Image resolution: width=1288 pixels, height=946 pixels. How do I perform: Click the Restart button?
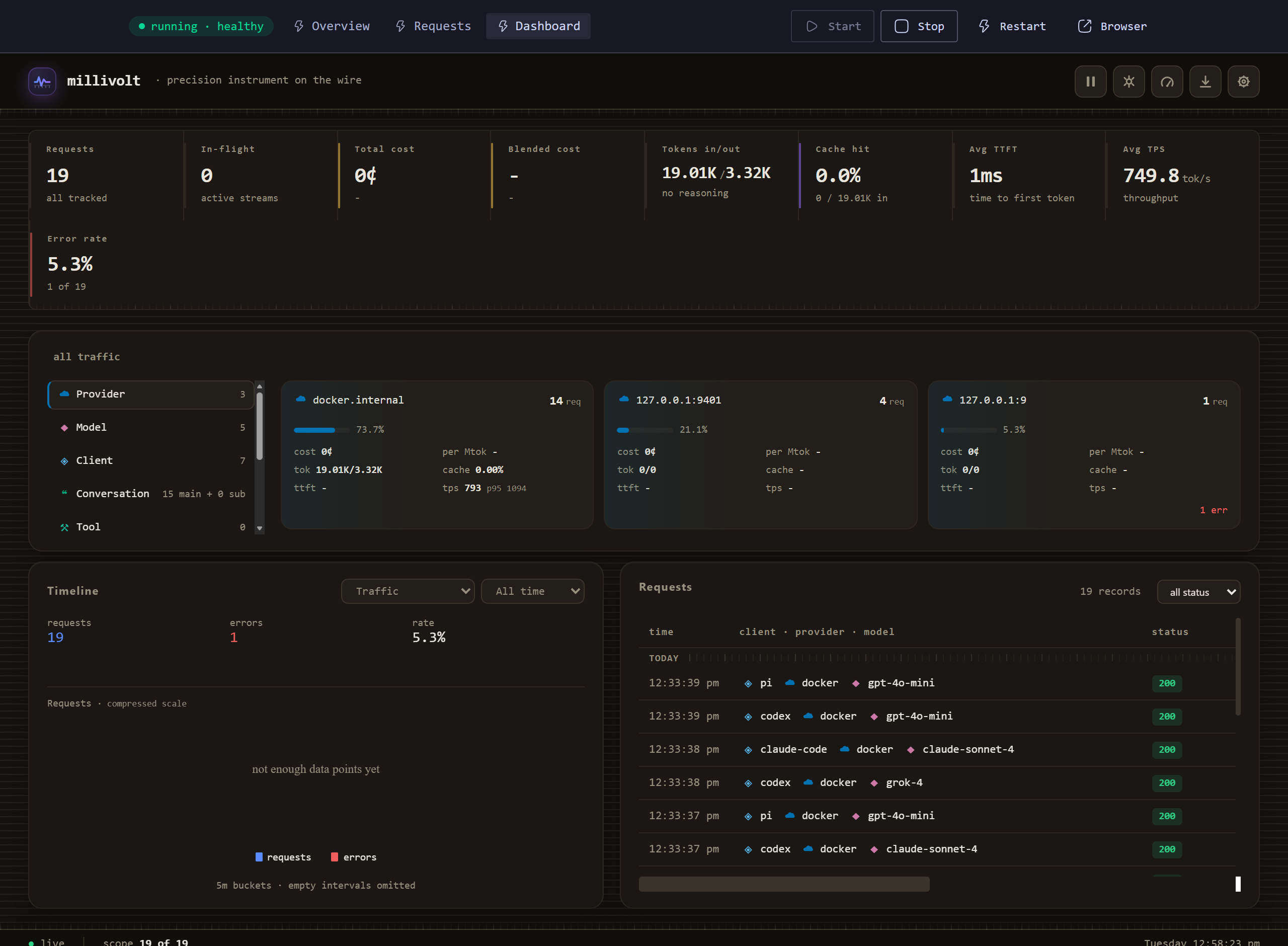[x=1012, y=26]
